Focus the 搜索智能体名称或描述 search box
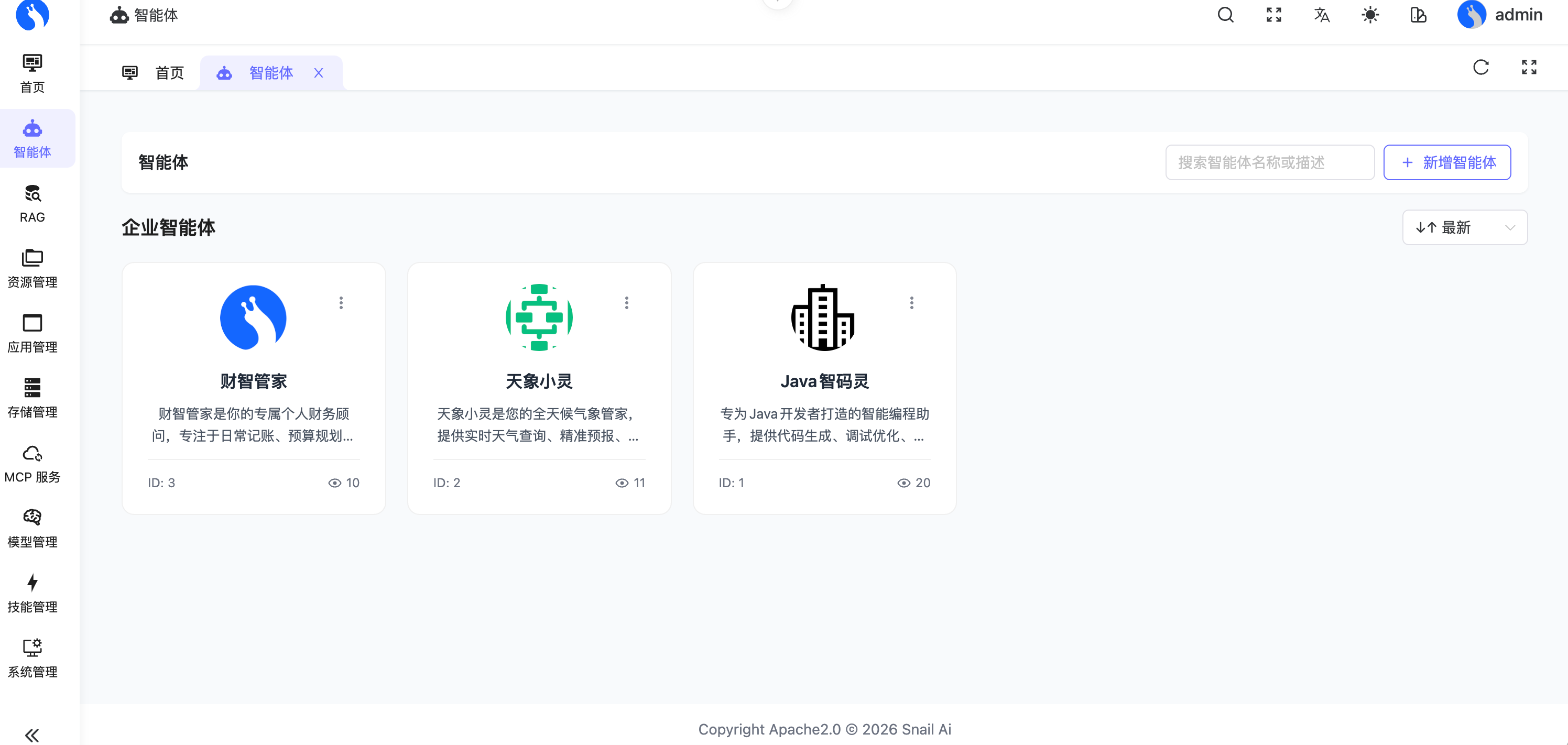 (x=1270, y=162)
